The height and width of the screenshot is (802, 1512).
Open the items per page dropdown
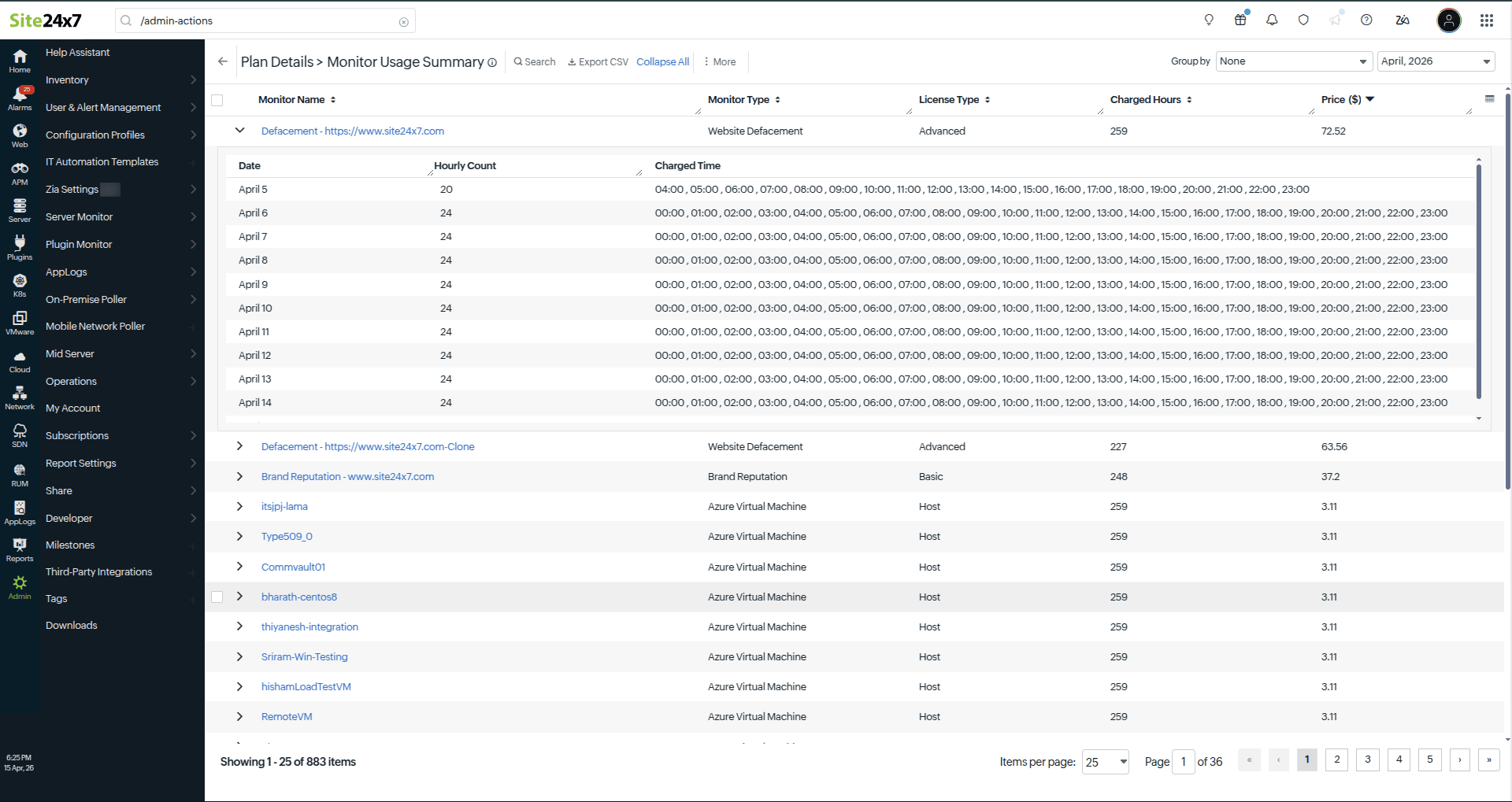click(x=1106, y=762)
